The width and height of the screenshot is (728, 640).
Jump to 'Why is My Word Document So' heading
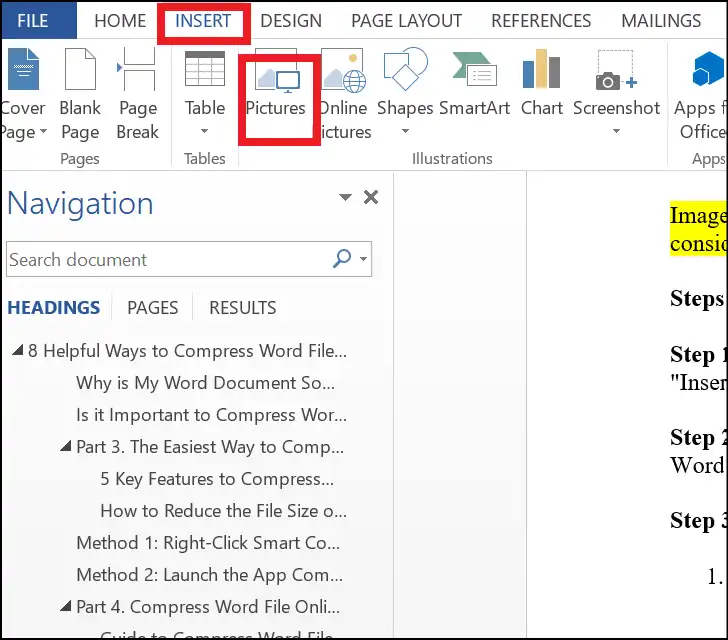[205, 383]
